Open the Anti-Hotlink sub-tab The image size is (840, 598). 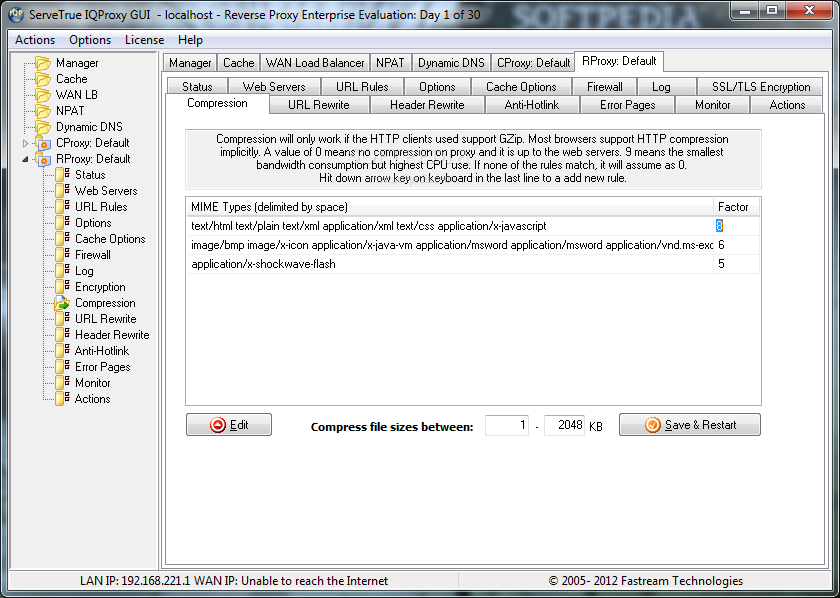pyautogui.click(x=531, y=105)
